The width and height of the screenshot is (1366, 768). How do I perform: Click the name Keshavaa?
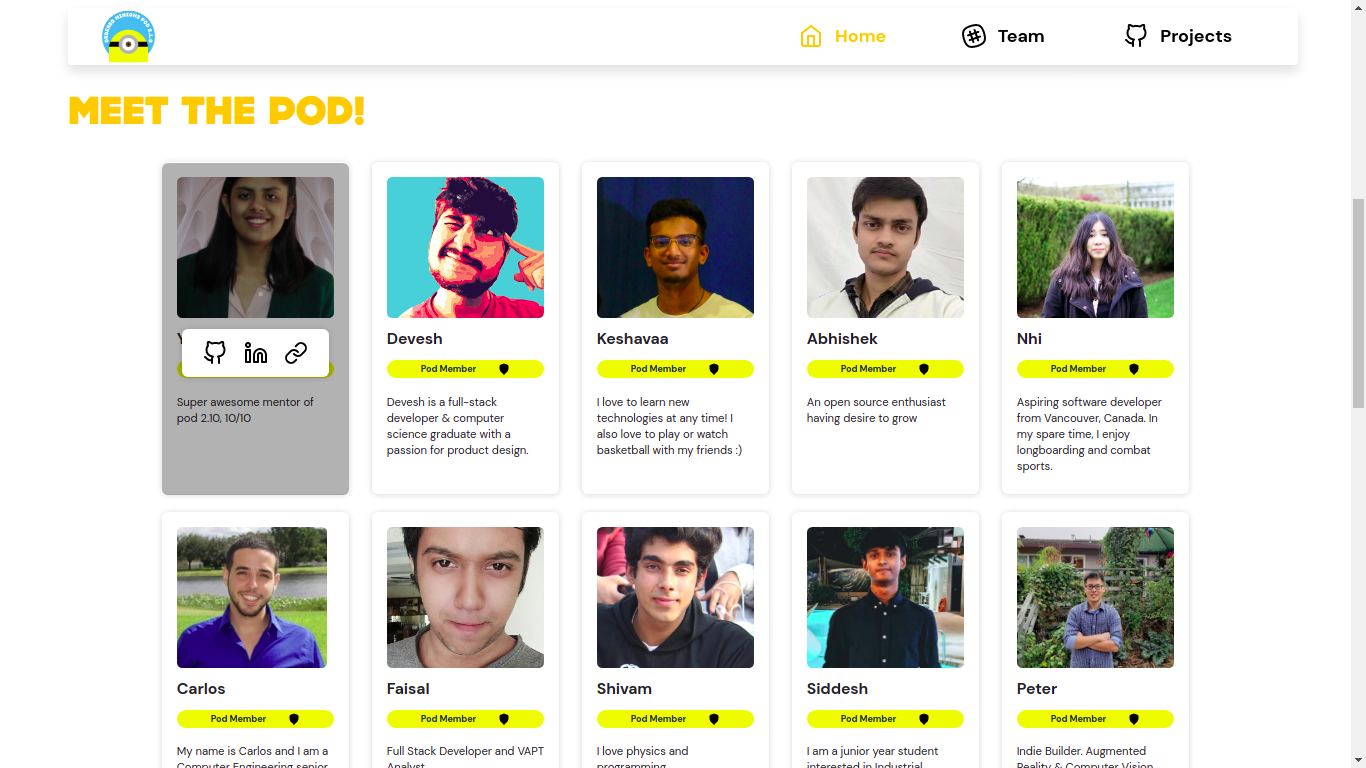point(633,339)
